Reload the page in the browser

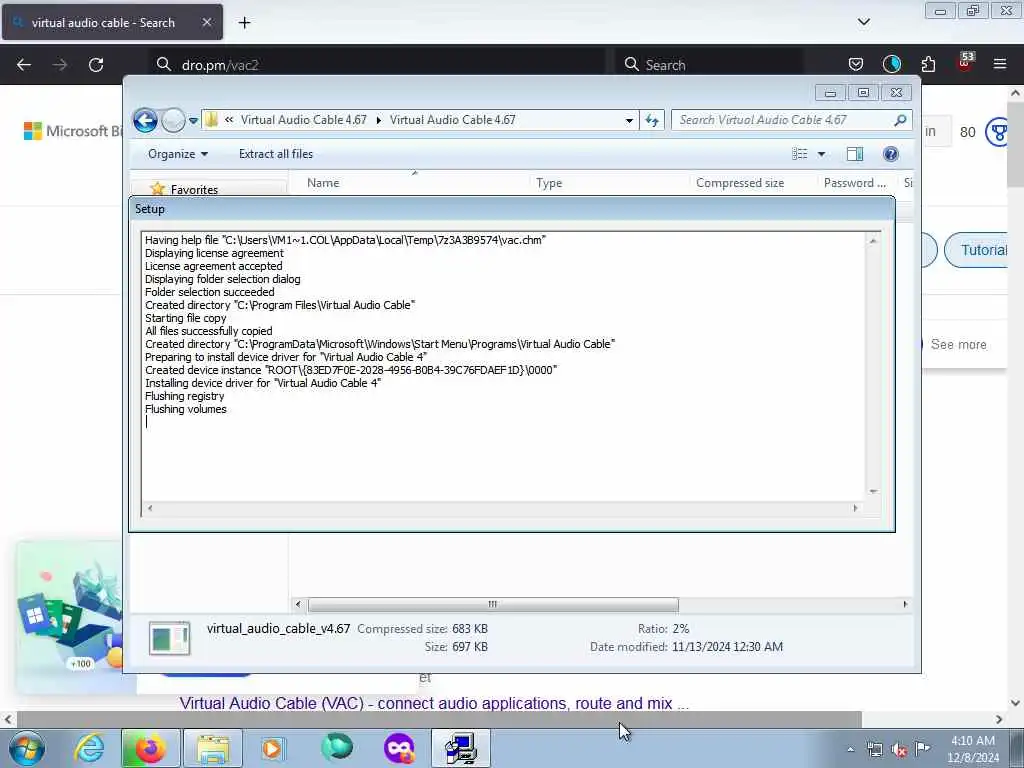tap(96, 65)
